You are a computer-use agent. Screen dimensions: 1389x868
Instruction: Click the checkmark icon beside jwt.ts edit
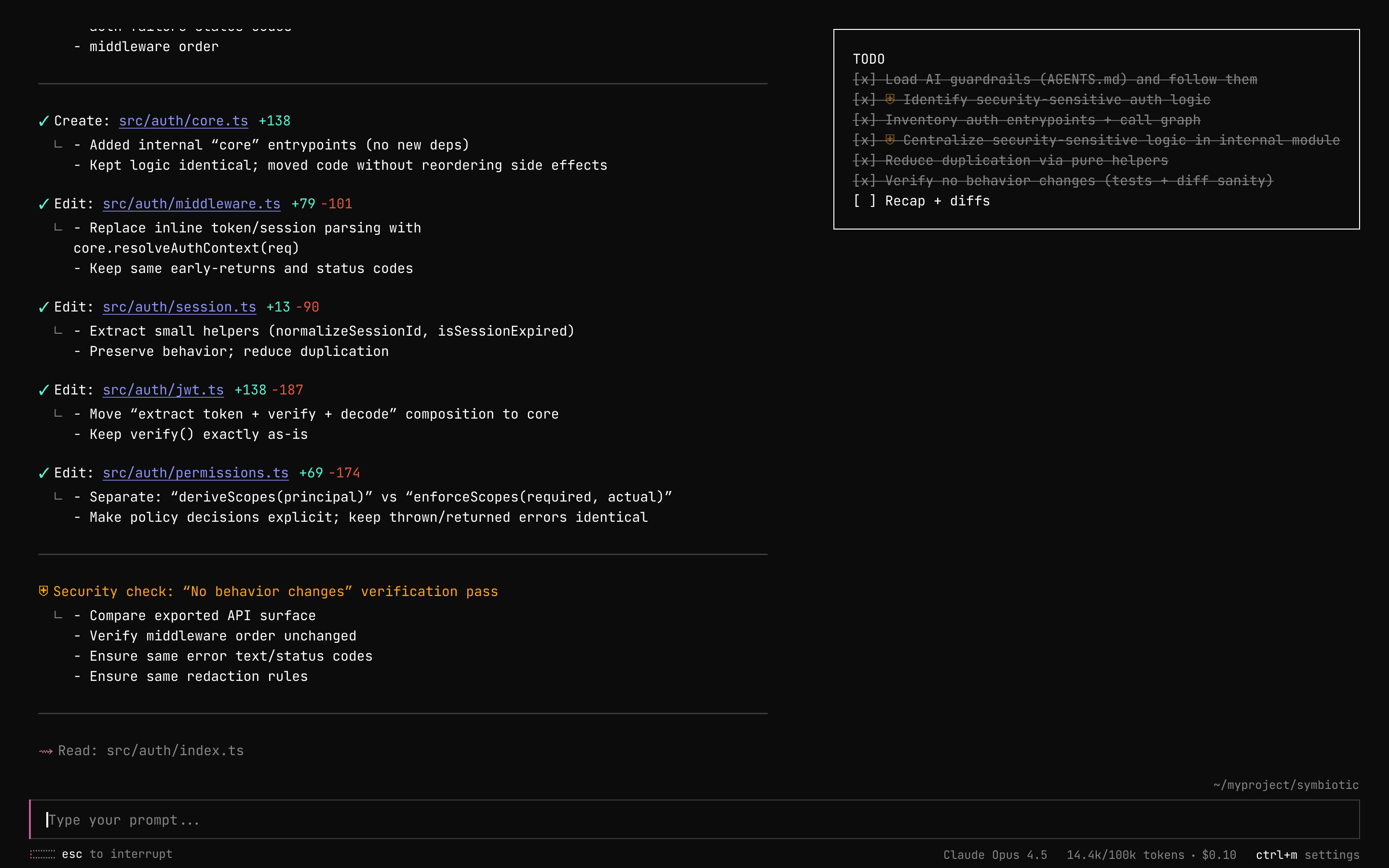(43, 391)
